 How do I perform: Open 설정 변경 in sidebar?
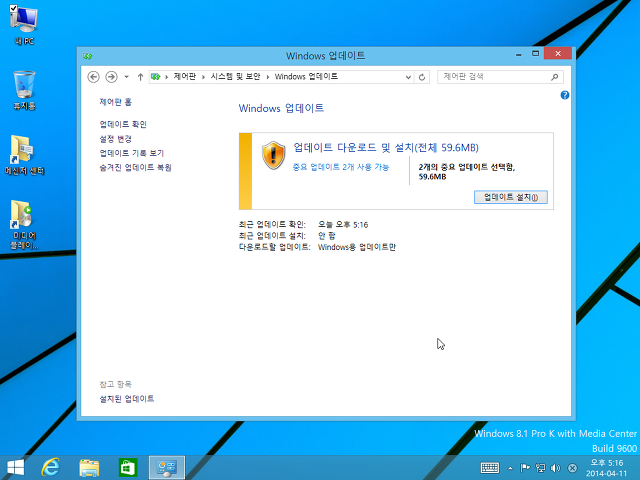pyautogui.click(x=116, y=139)
